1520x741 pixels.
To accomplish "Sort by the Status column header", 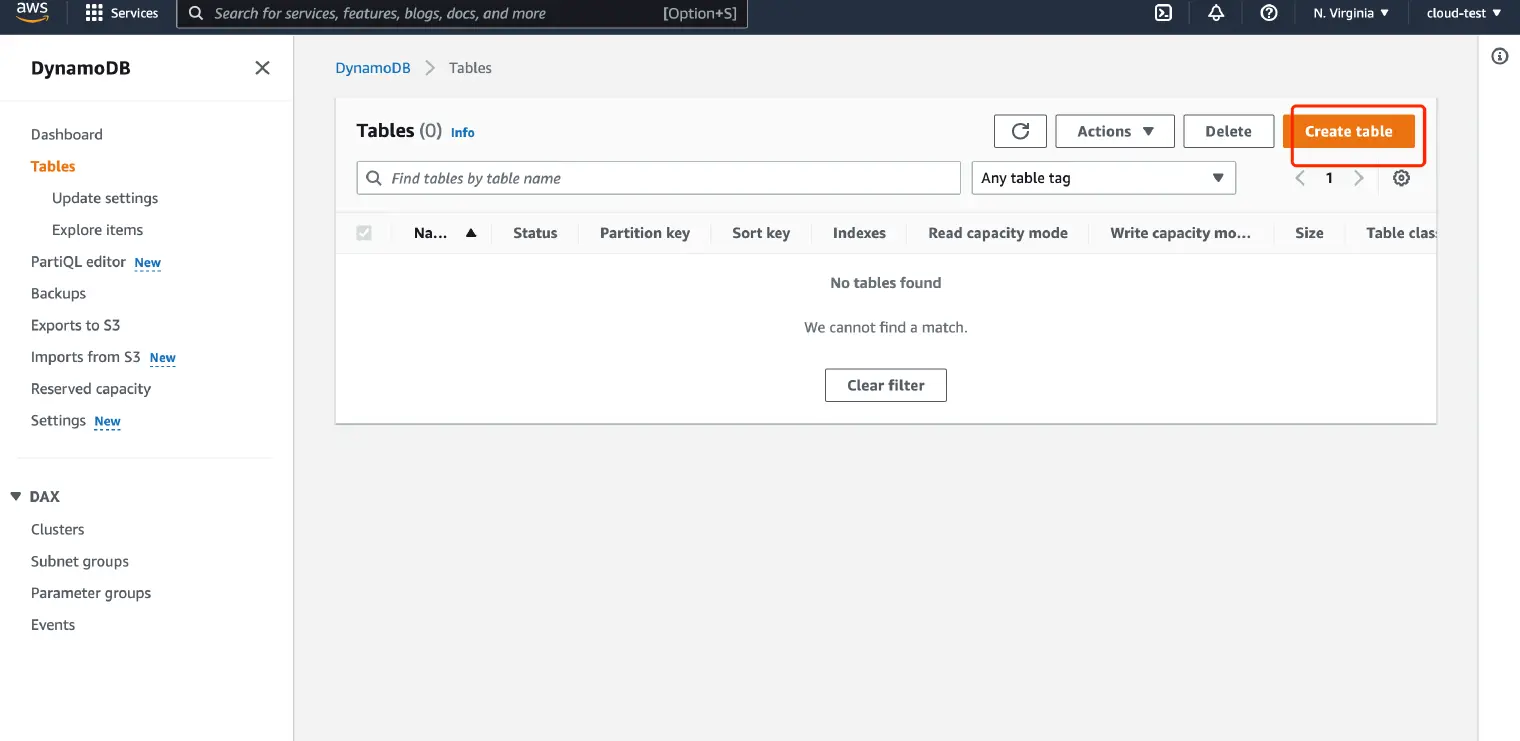I will coord(535,233).
